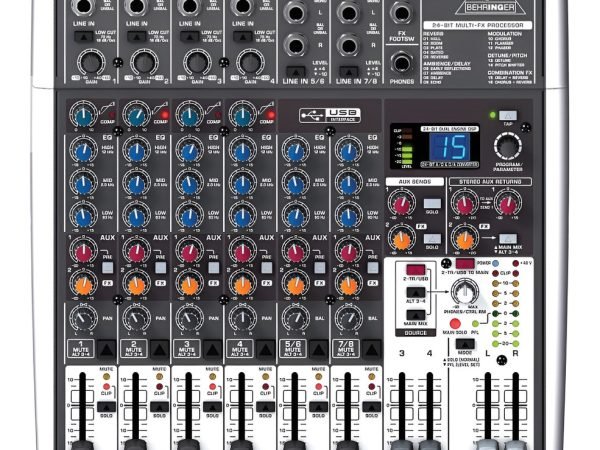Click the PHONES/CTRL RM level knob
This screenshot has width=600, height=450.
pyautogui.click(x=465, y=292)
